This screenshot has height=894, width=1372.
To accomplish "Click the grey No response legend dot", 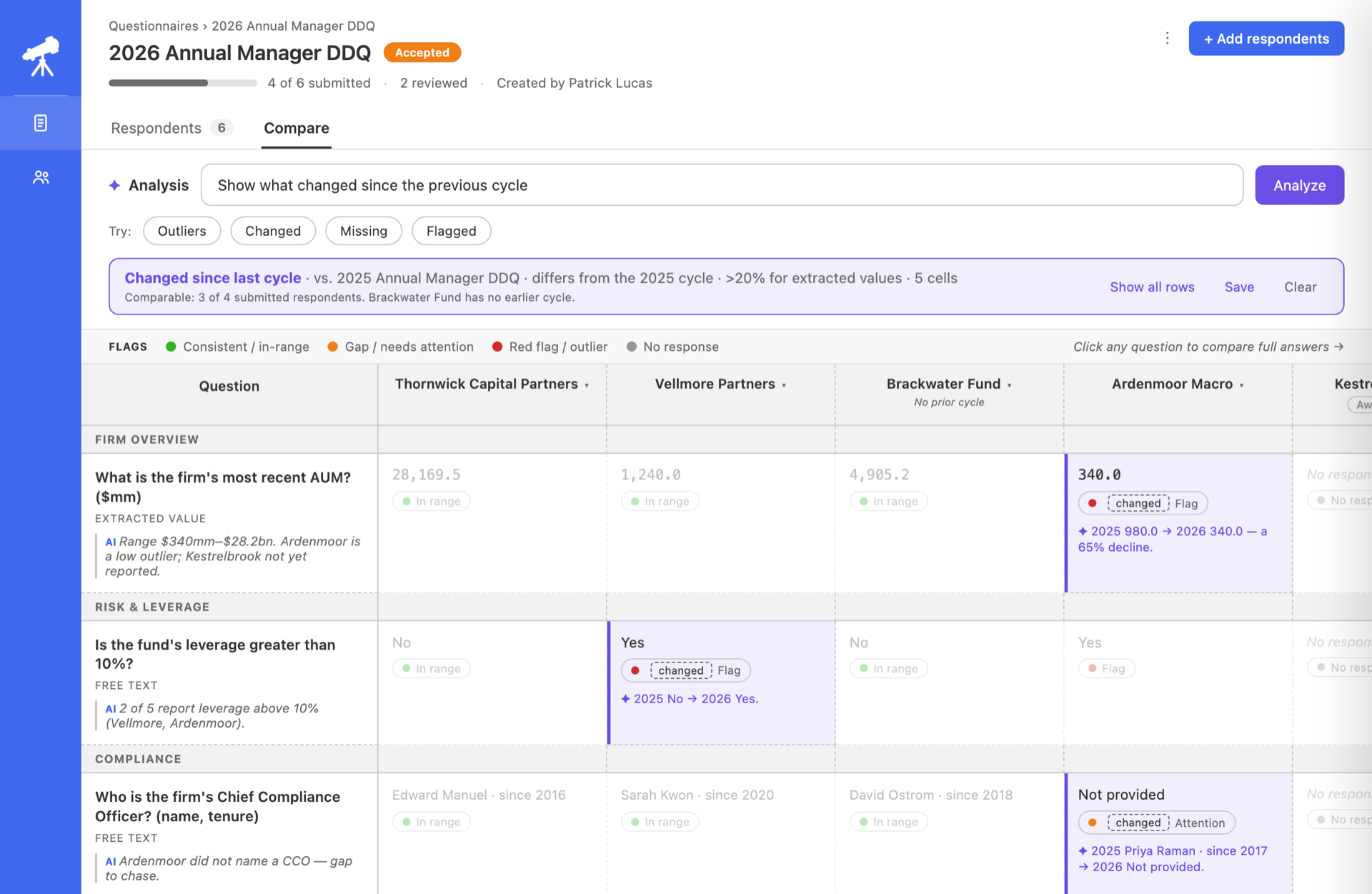I will (x=632, y=347).
